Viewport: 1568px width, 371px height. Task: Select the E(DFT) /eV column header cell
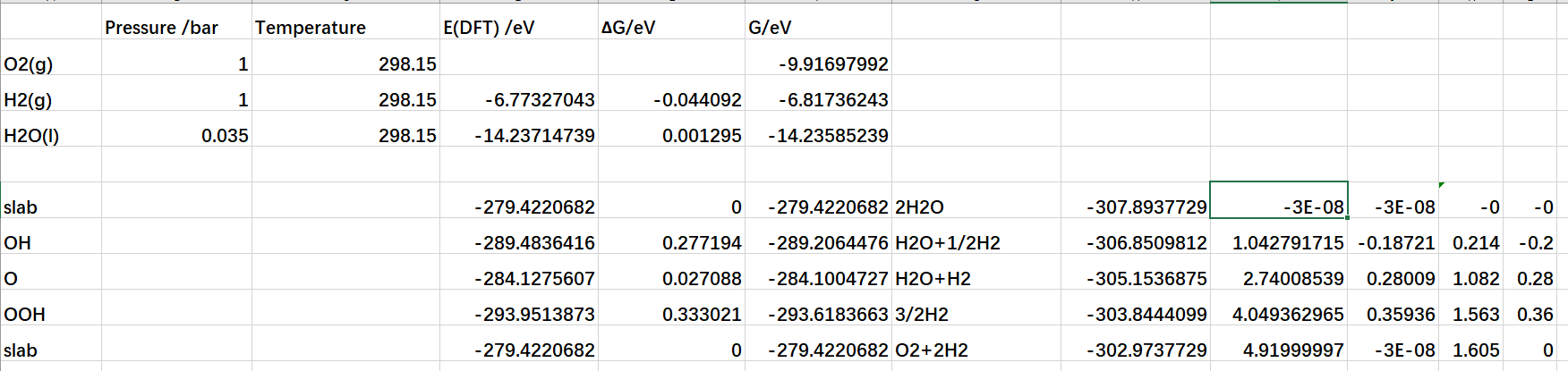(518, 28)
